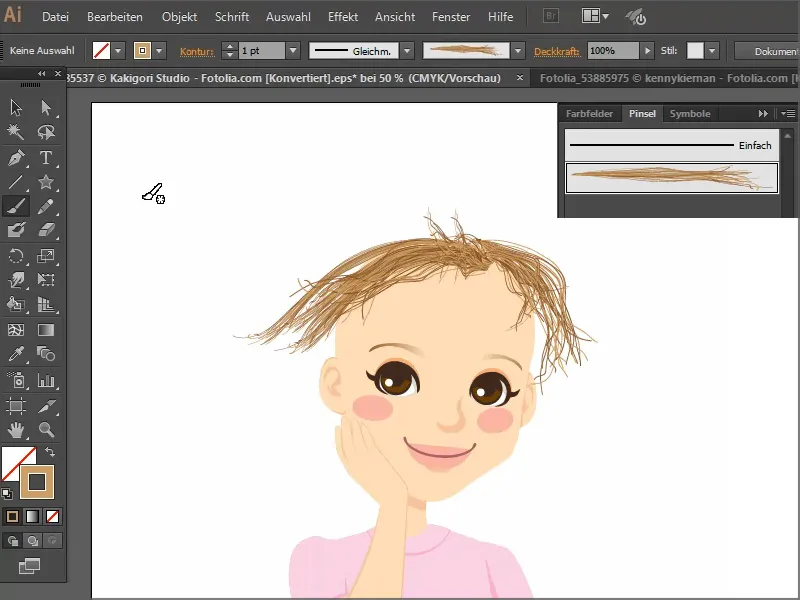
Task: Click the Dokument setup button
Action: (x=767, y=51)
